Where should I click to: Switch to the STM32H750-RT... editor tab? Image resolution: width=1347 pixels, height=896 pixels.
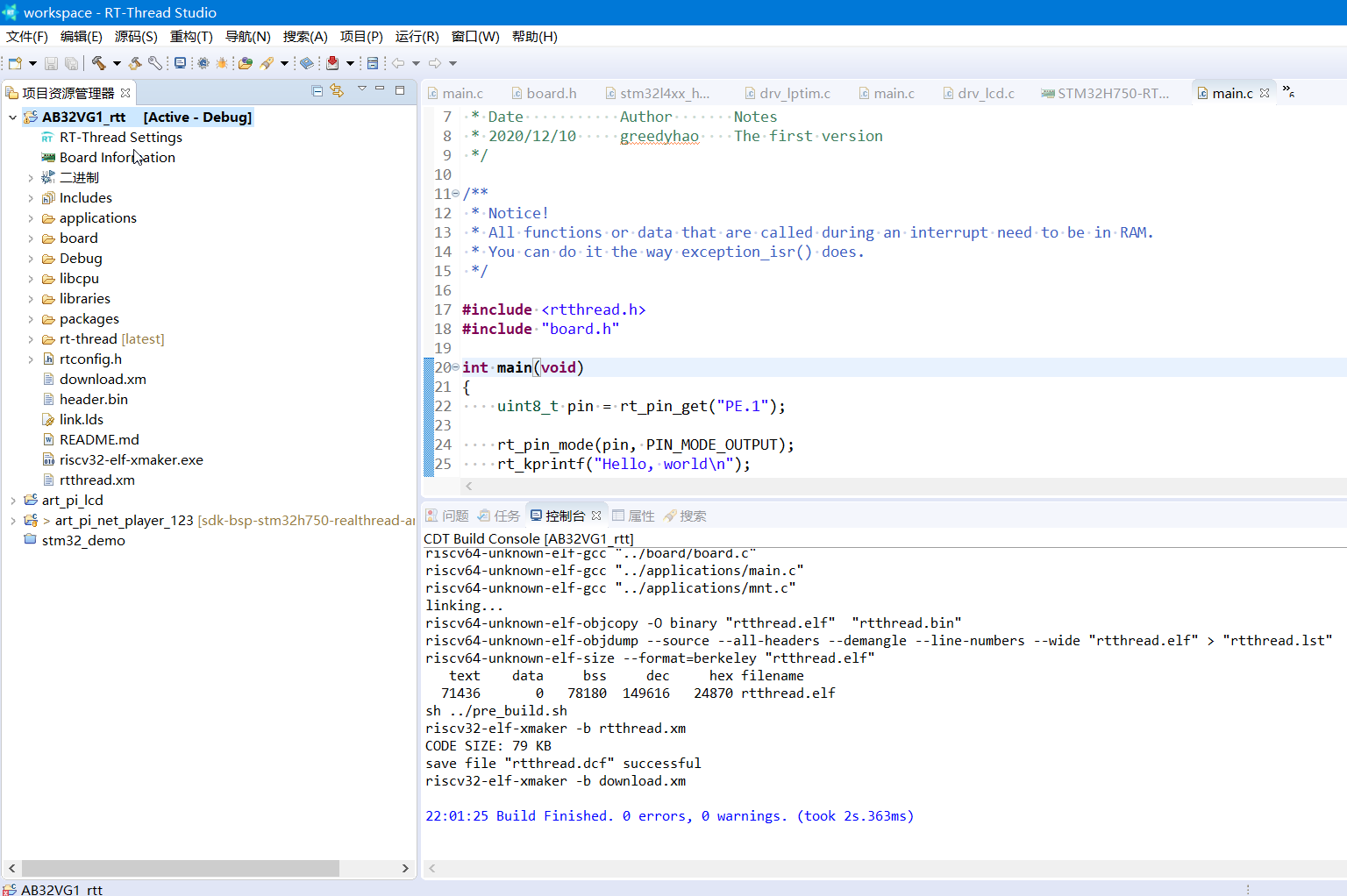click(1105, 93)
